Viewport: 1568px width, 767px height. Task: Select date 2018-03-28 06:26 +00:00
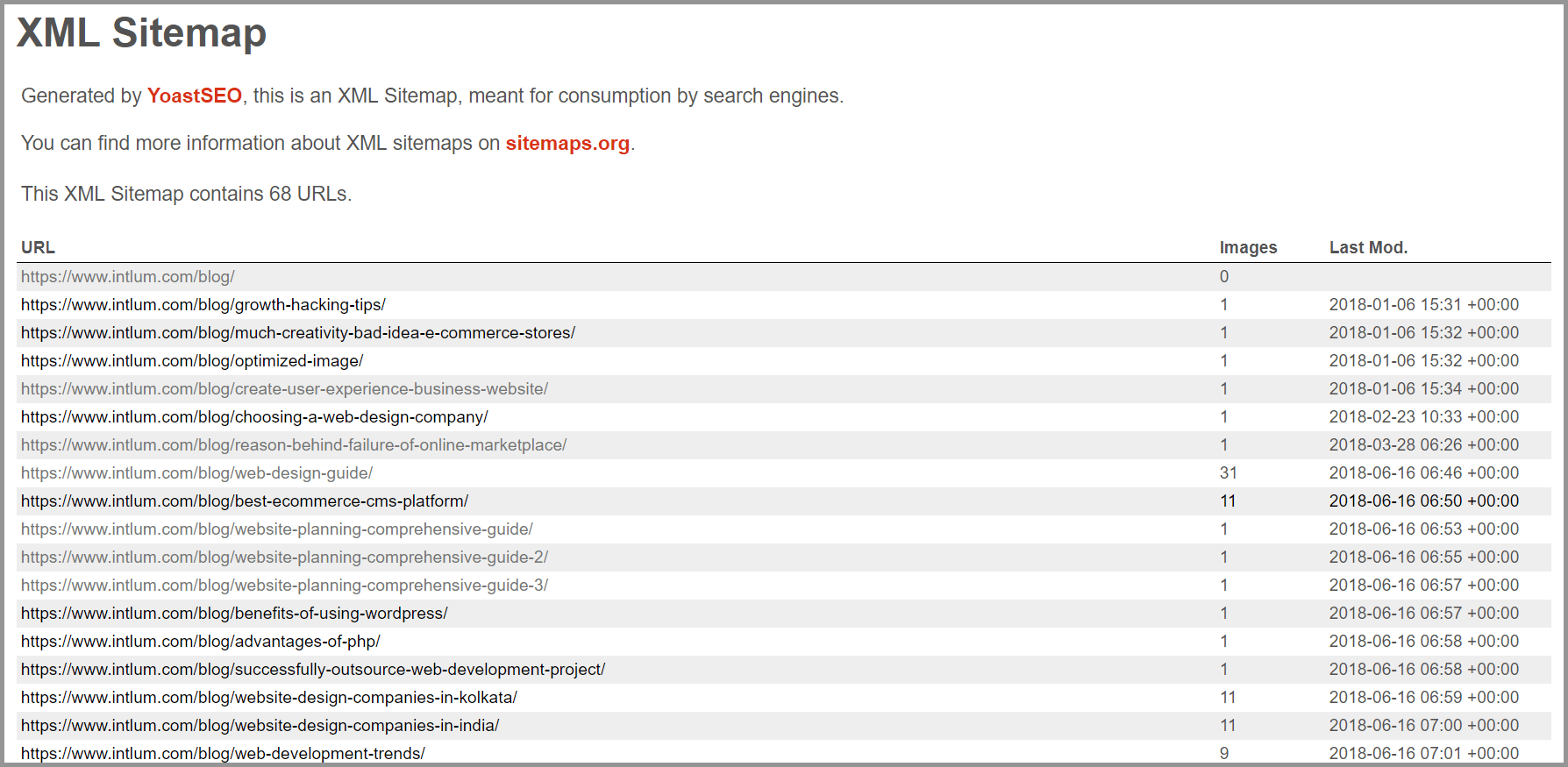click(1424, 445)
